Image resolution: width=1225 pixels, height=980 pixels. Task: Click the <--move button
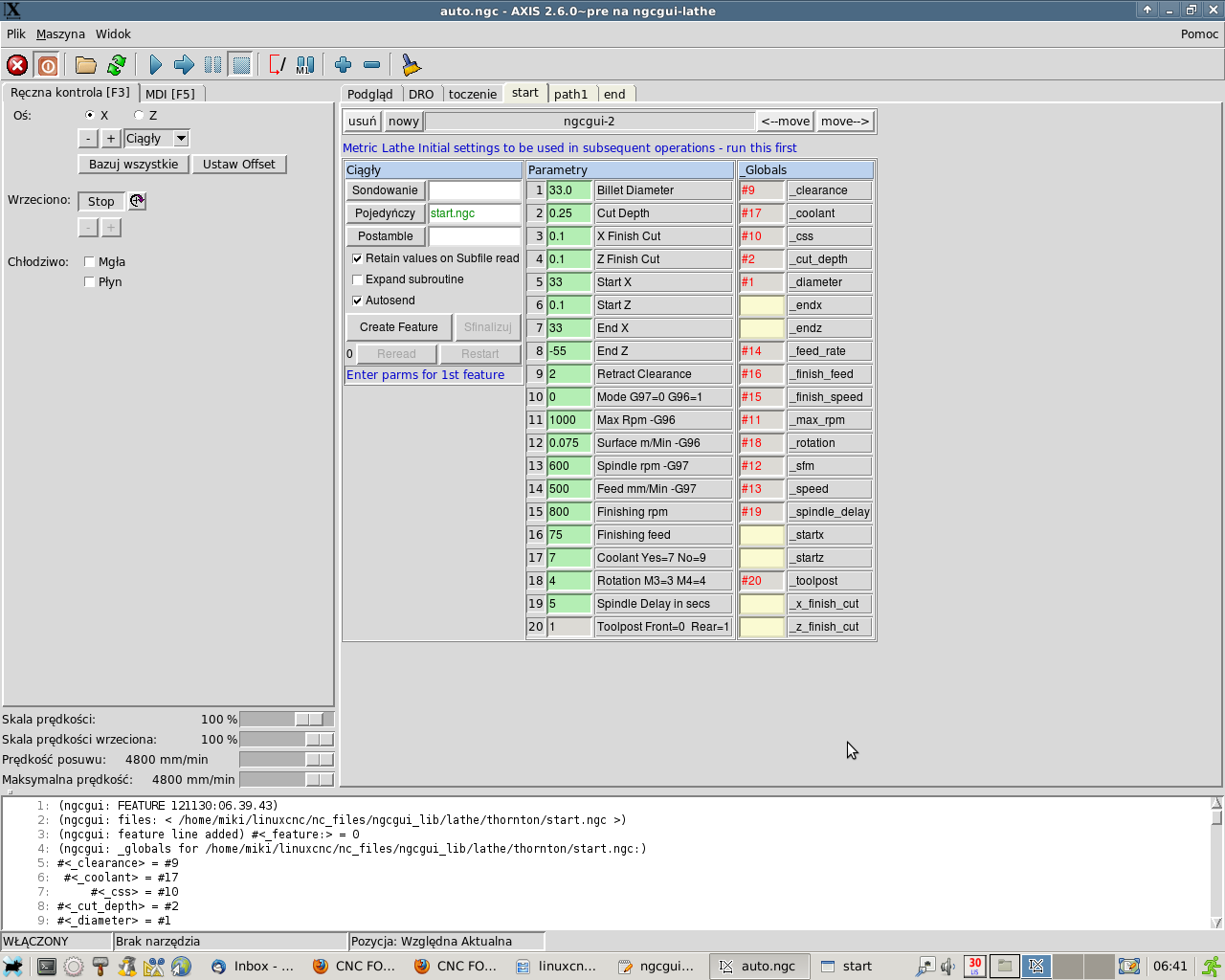point(786,122)
